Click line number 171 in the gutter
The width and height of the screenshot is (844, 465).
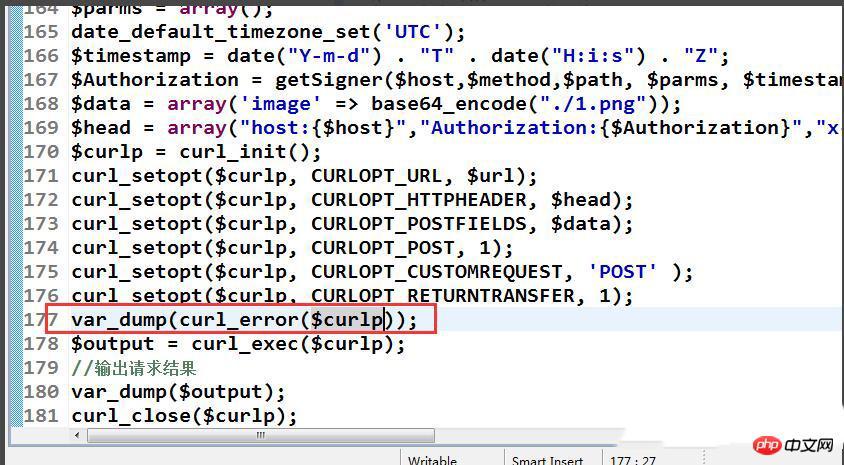pos(41,175)
